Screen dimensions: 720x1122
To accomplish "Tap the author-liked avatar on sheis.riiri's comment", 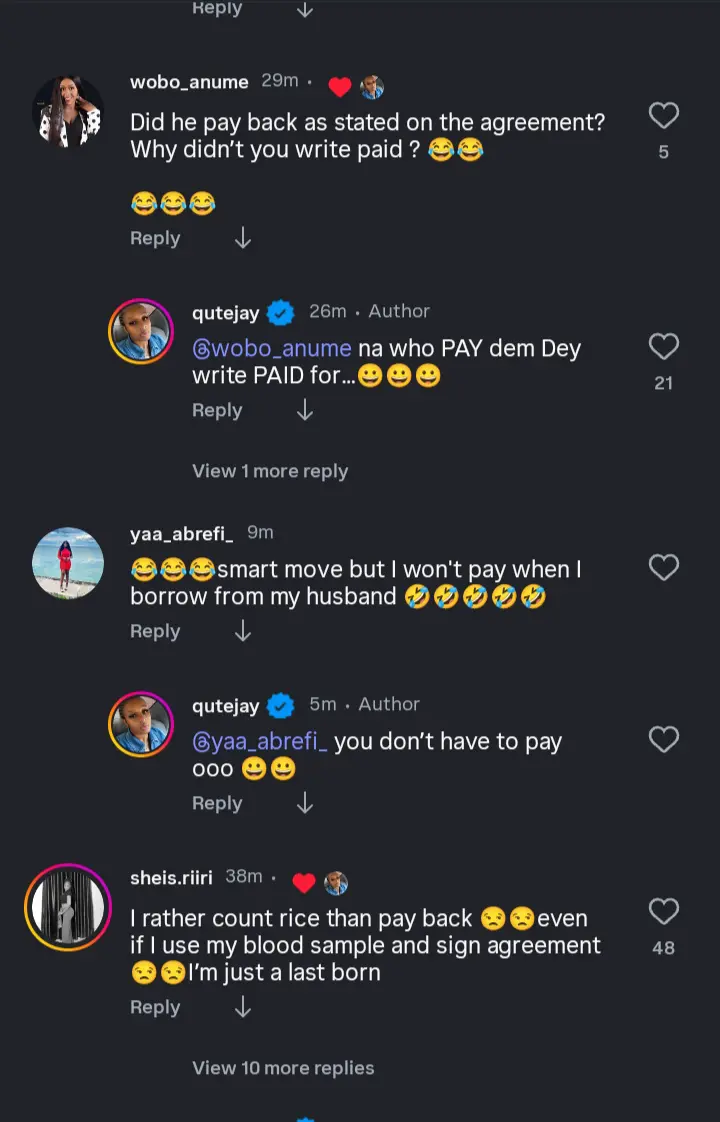I will 336,882.
